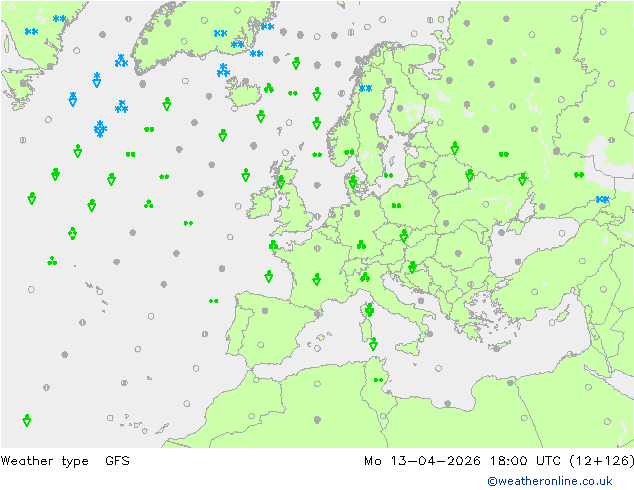The width and height of the screenshot is (634, 490).
Task: Click the green shower symbol over Corsica
Action: 369,310
